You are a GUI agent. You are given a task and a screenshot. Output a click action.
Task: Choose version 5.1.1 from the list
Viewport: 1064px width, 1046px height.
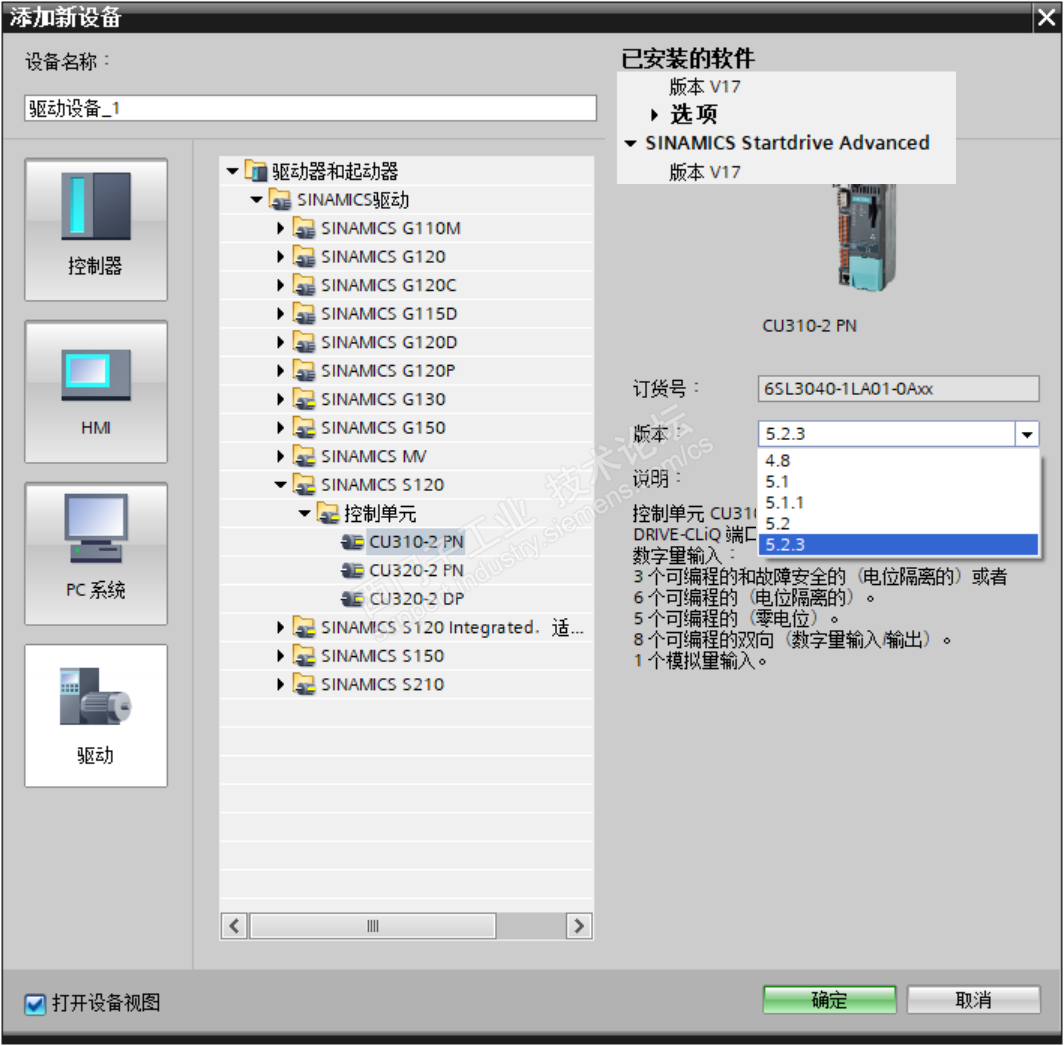pyautogui.click(x=898, y=502)
